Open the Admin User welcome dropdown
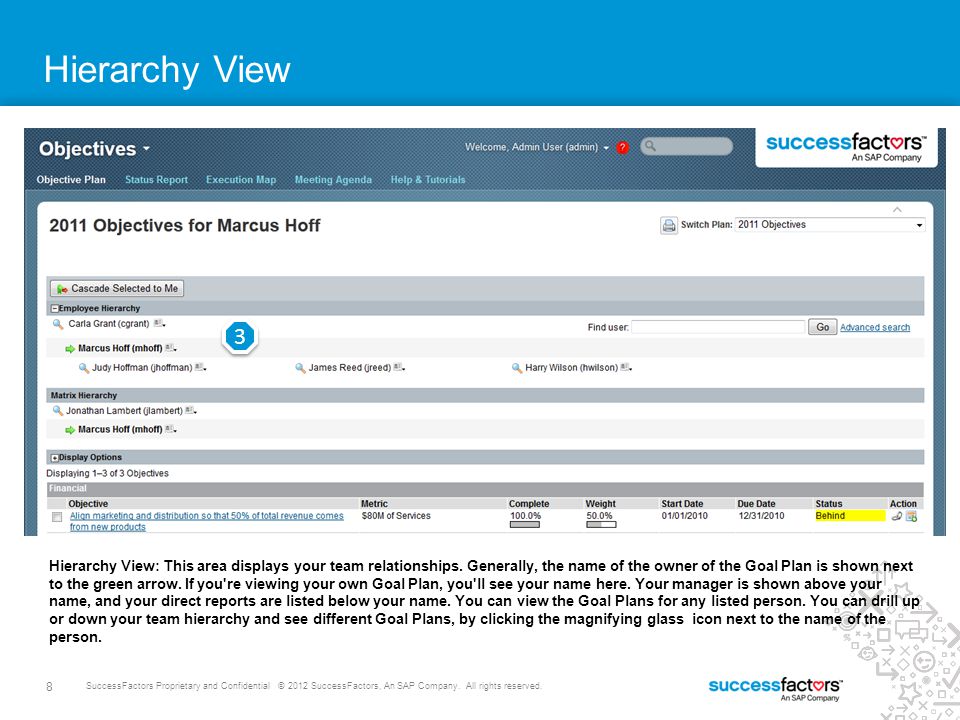This screenshot has width=960, height=720. click(537, 148)
